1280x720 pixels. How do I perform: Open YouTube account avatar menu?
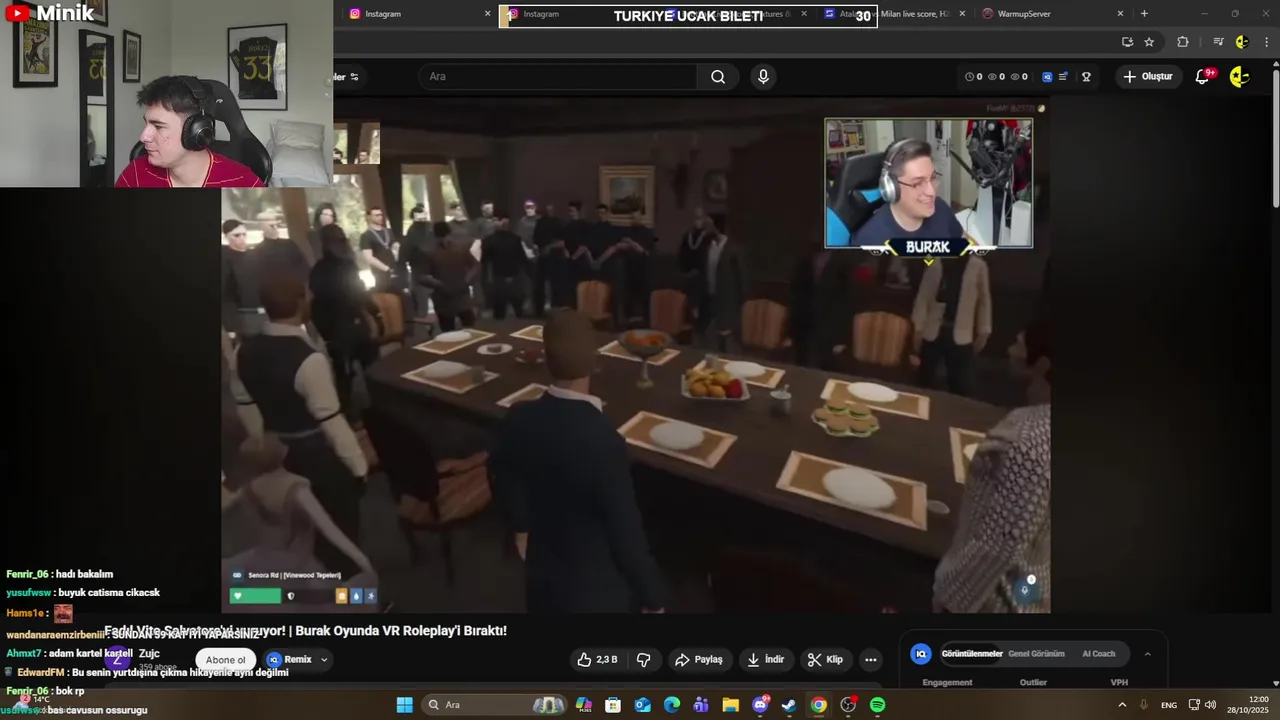tap(1239, 77)
